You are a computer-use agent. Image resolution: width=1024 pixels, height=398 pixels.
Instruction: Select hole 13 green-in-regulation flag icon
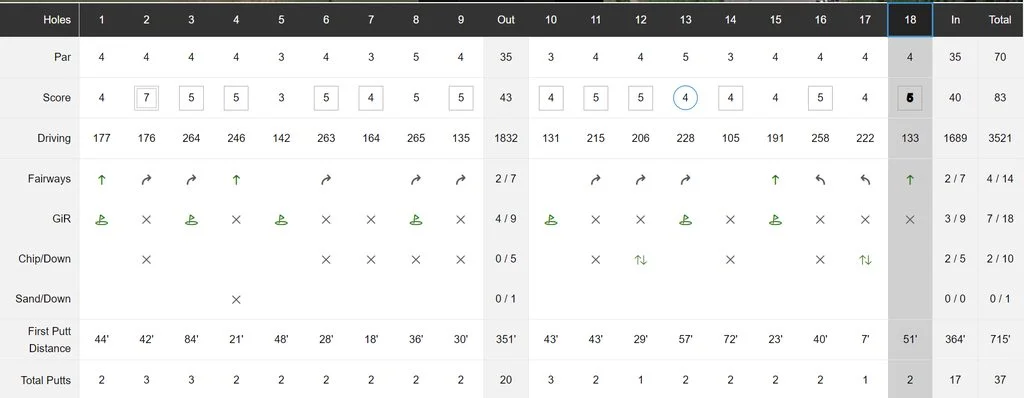[685, 220]
